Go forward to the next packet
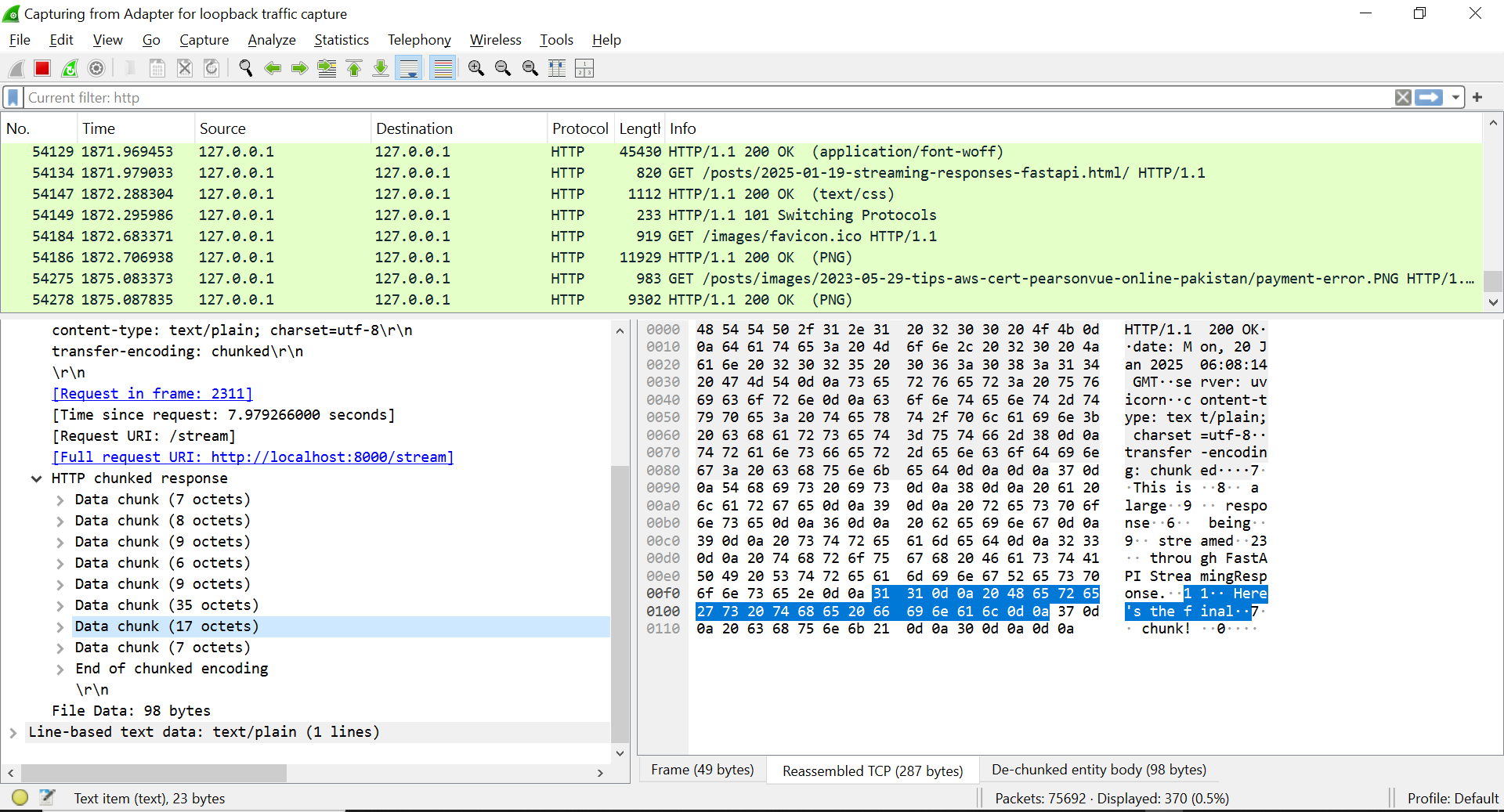This screenshot has height=812, width=1504. coord(300,69)
